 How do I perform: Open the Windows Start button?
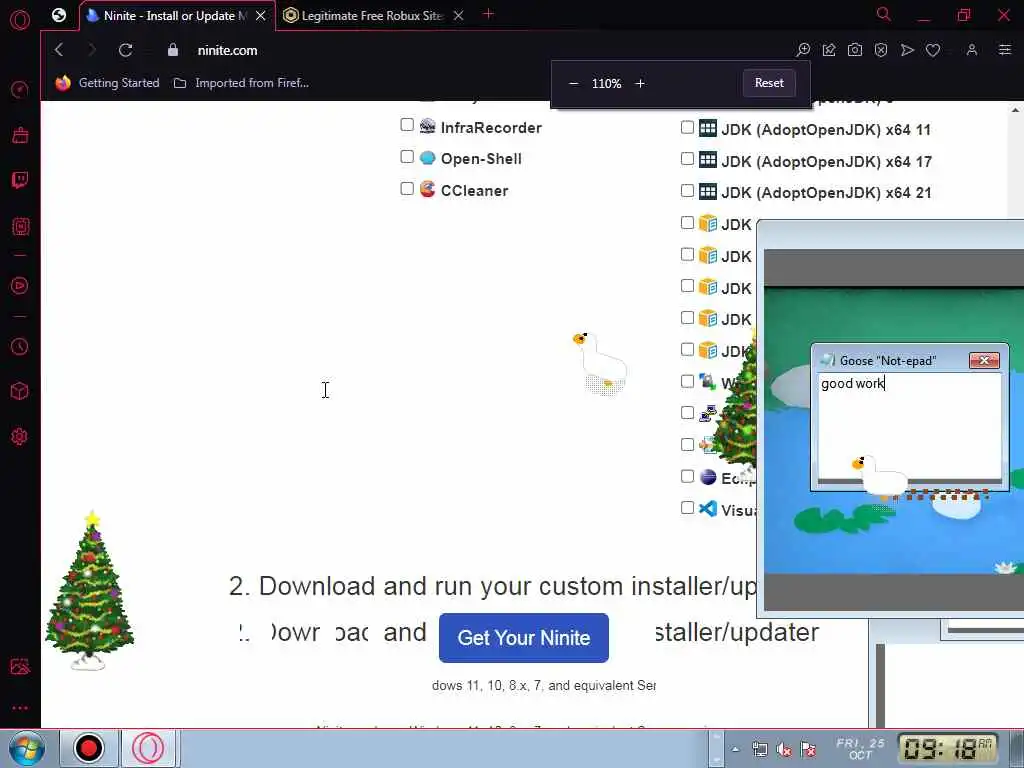click(26, 748)
